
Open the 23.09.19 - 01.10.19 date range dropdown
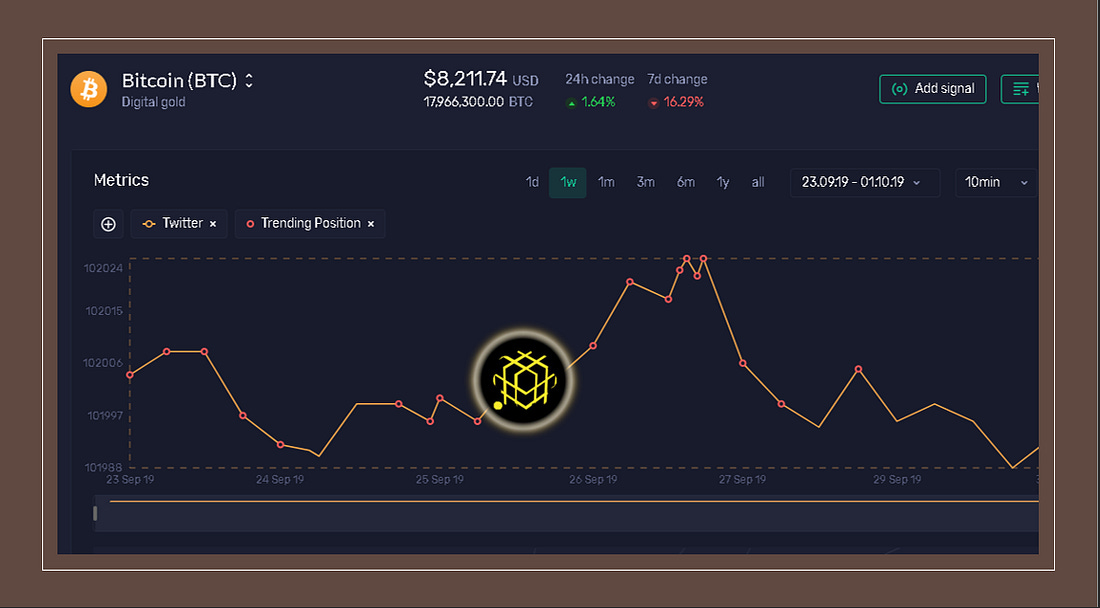(864, 182)
